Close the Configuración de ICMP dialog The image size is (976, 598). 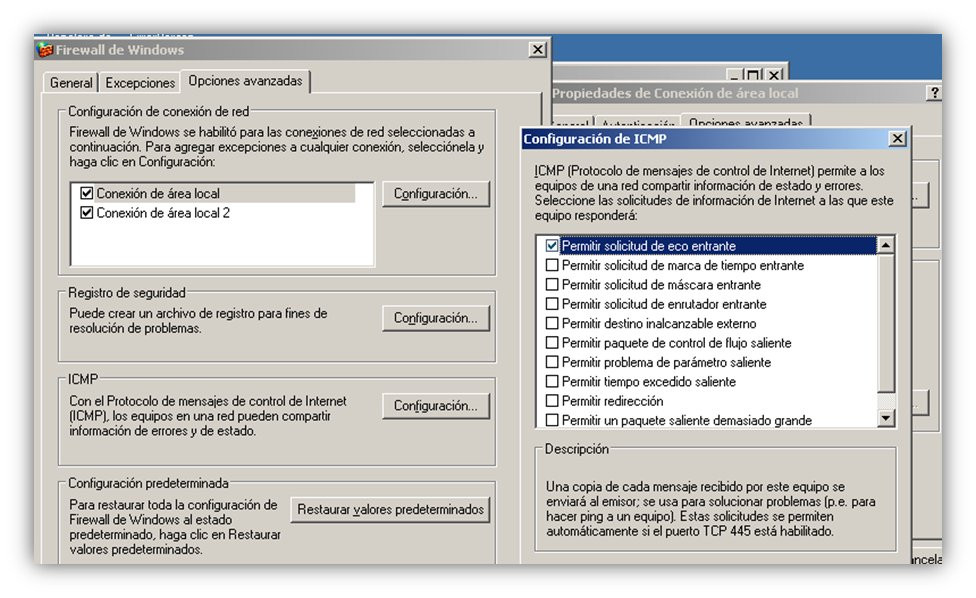coord(897,138)
